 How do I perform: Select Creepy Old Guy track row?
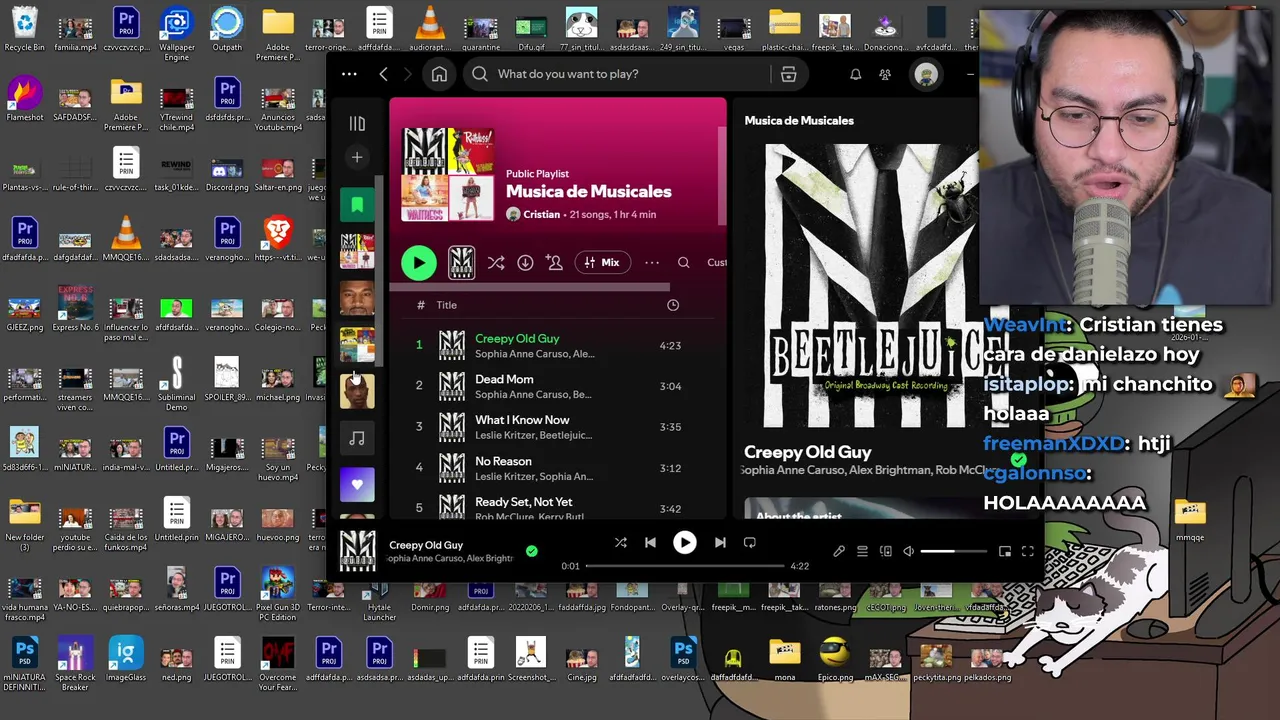[558, 345]
